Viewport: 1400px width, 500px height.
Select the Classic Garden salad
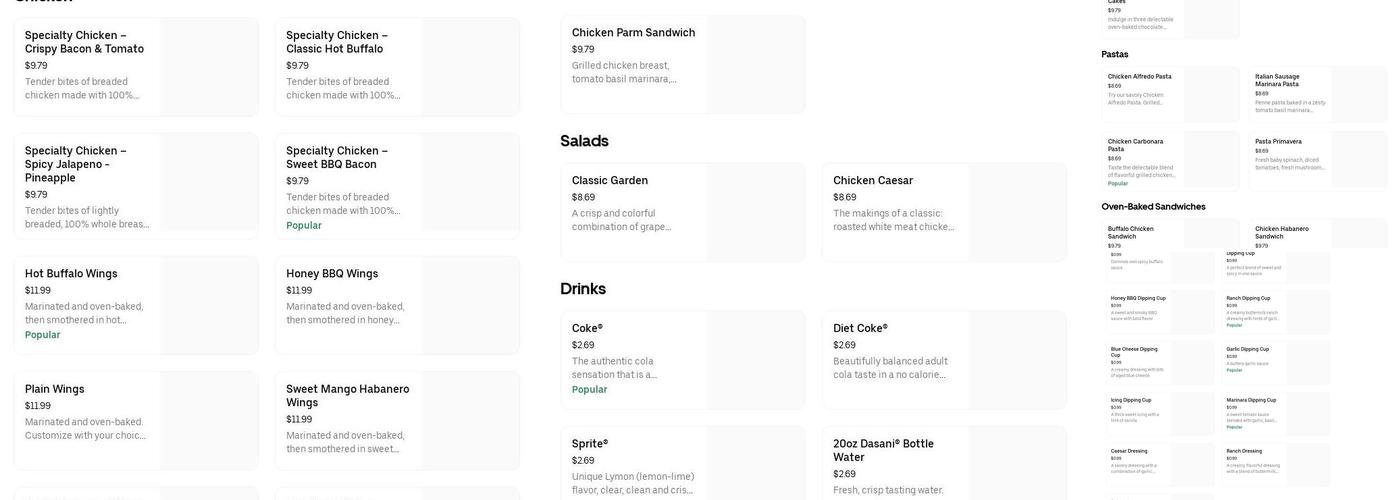[x=682, y=212]
